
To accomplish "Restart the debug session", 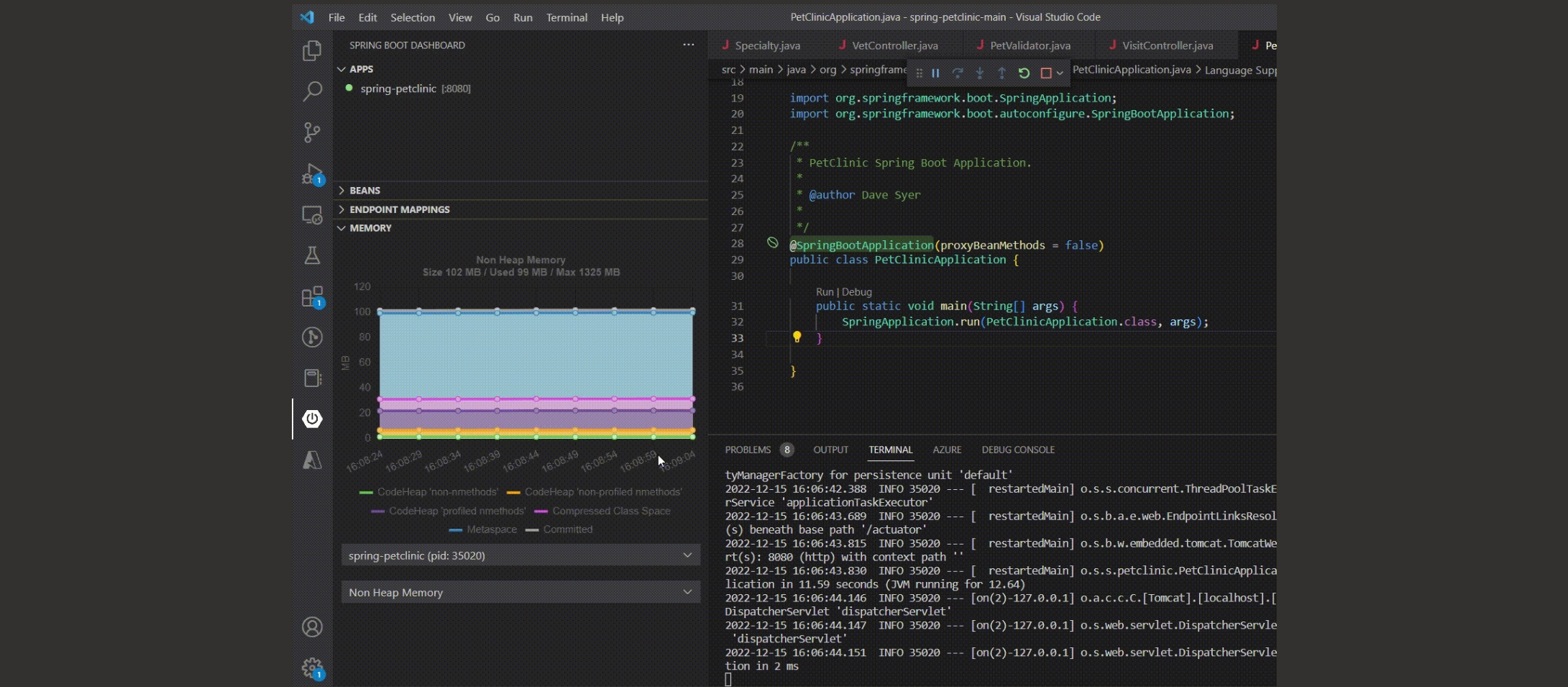I will point(1024,73).
